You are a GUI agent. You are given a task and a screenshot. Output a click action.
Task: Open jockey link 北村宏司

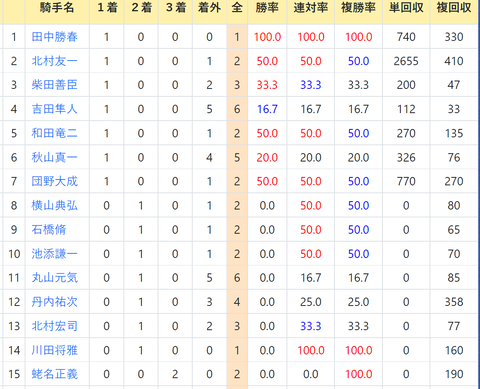[55, 326]
